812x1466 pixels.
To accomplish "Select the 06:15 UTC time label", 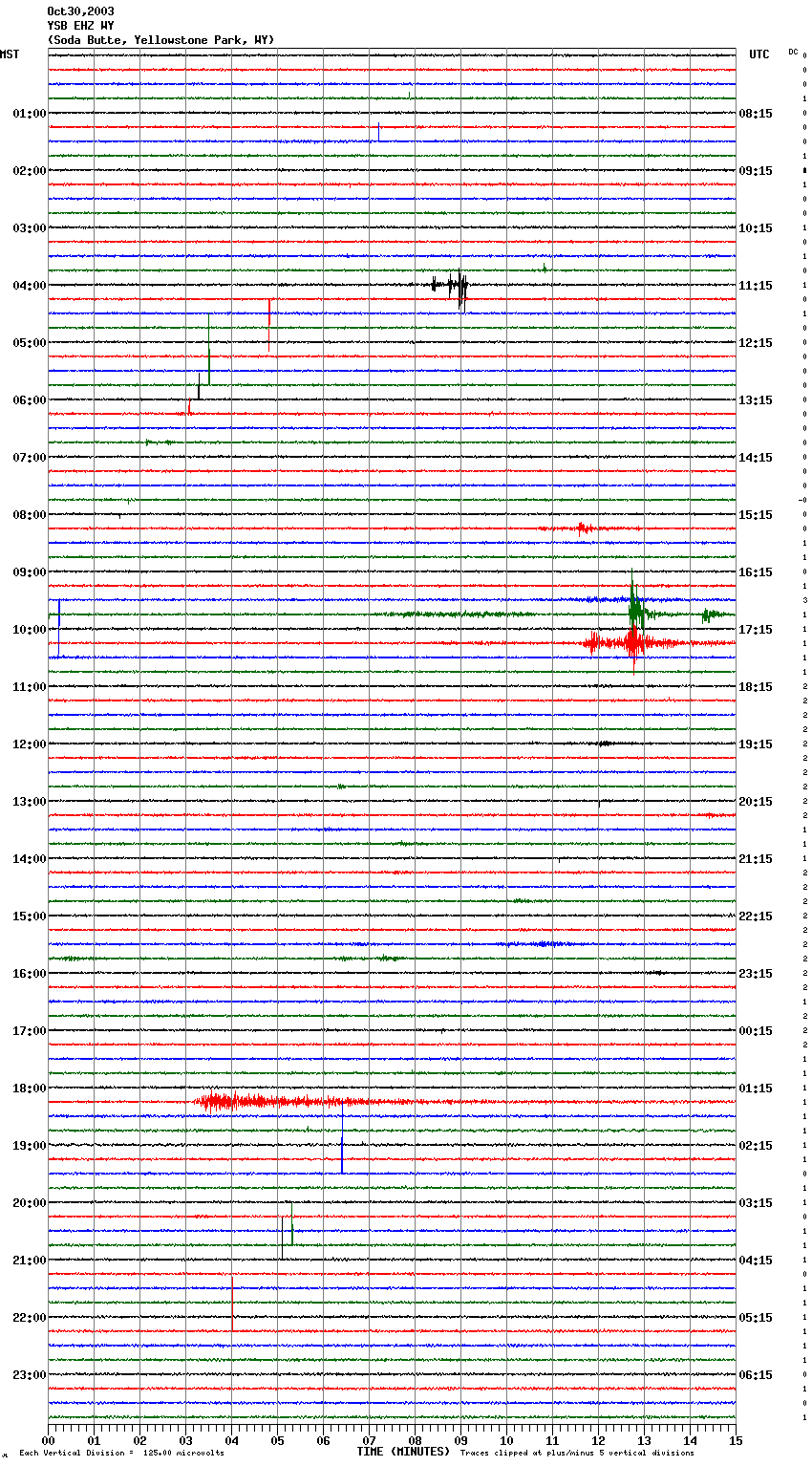I will 756,1375.
